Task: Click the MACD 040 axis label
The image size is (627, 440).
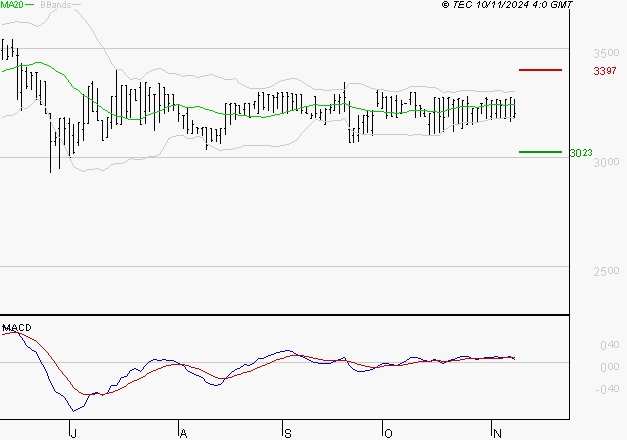Action: click(x=610, y=345)
